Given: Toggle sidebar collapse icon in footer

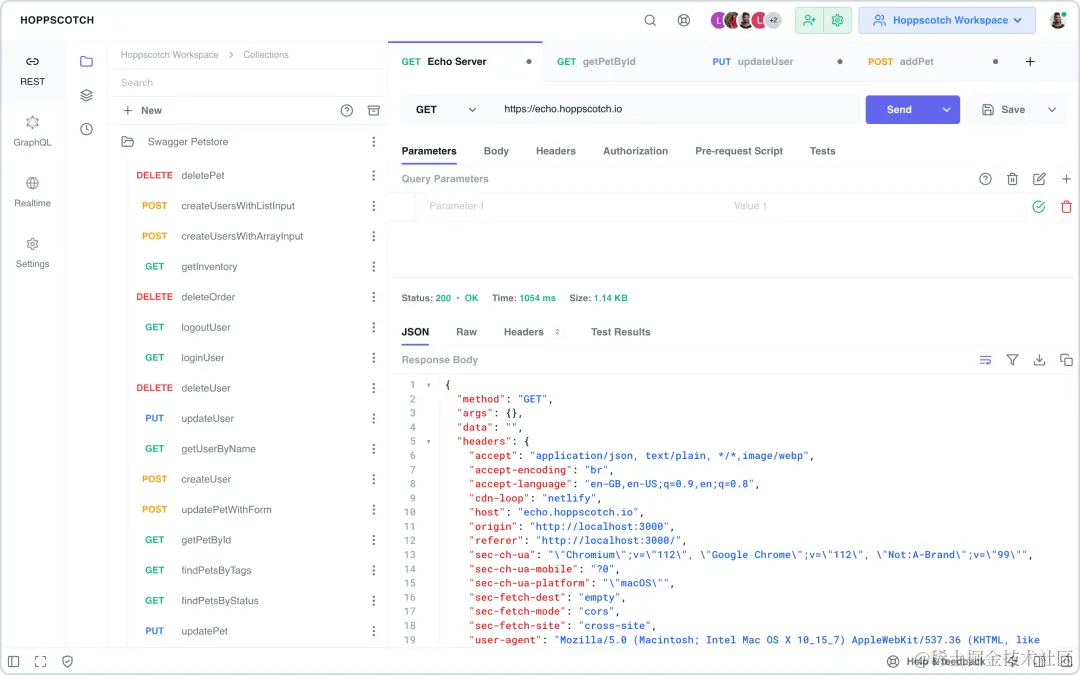Looking at the screenshot, I should (x=14, y=661).
